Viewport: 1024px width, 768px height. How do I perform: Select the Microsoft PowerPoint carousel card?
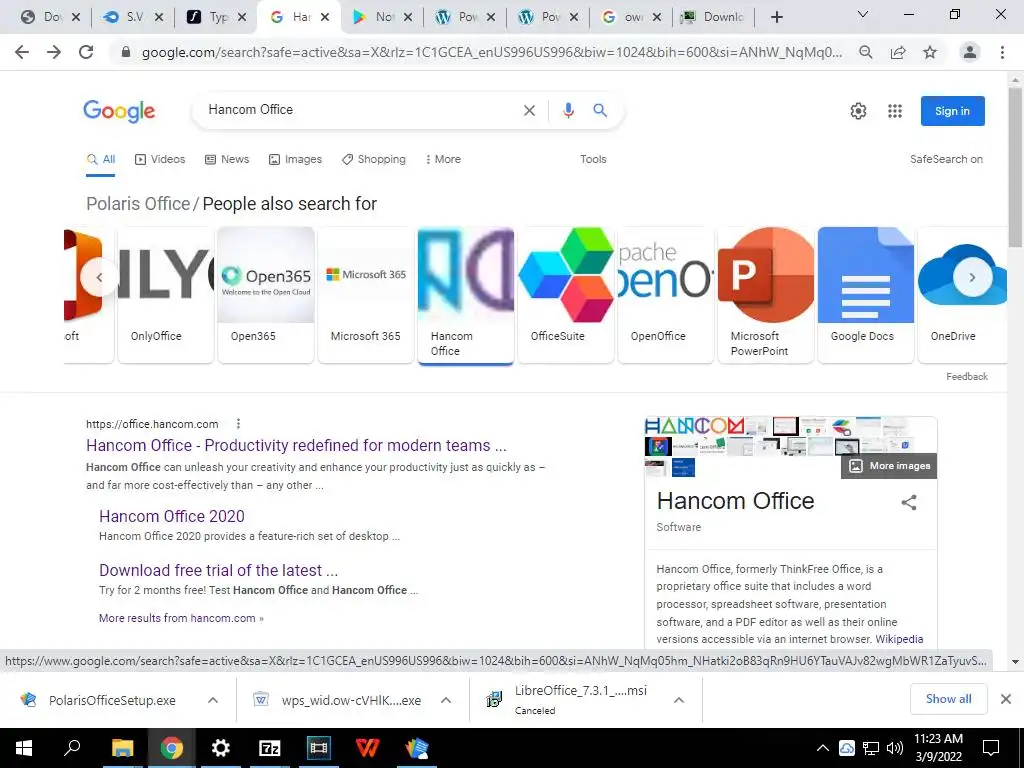765,294
